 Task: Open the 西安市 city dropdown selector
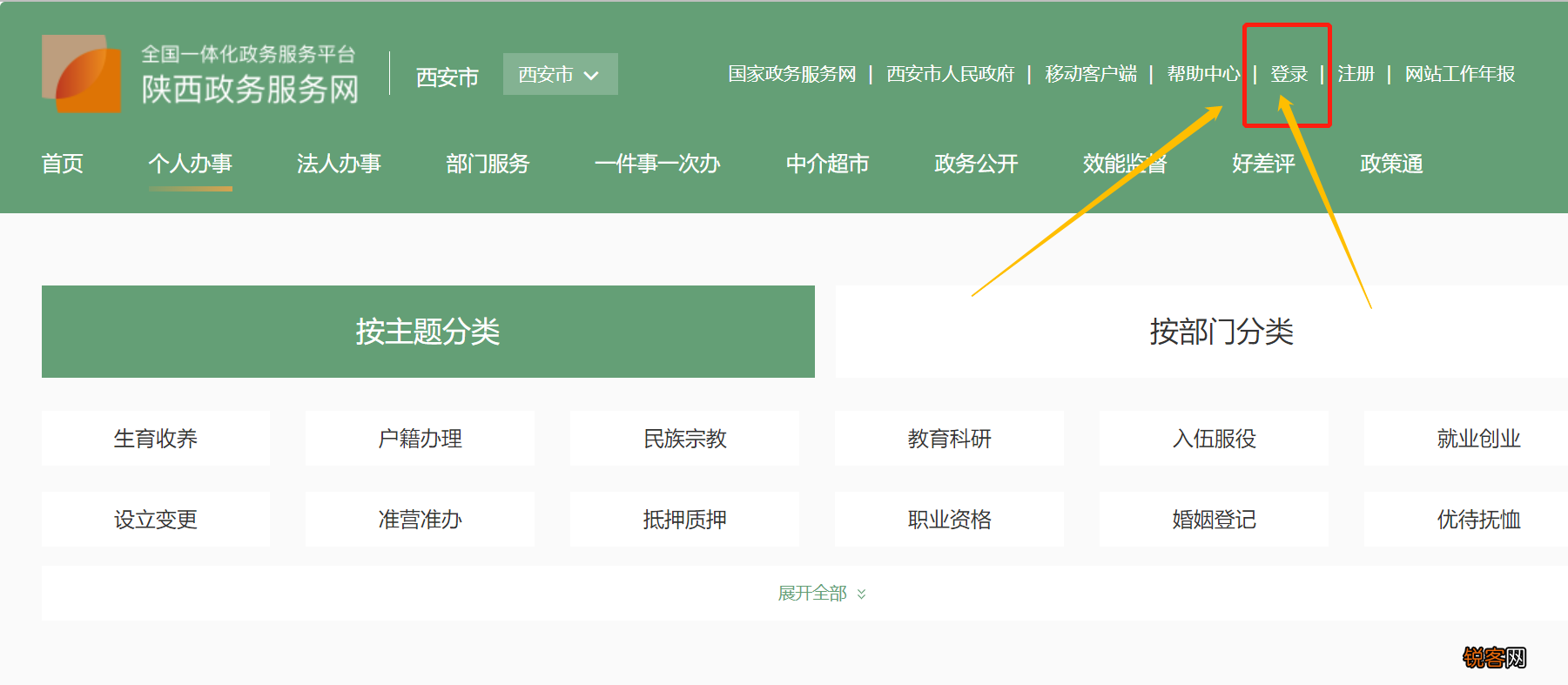coord(560,74)
